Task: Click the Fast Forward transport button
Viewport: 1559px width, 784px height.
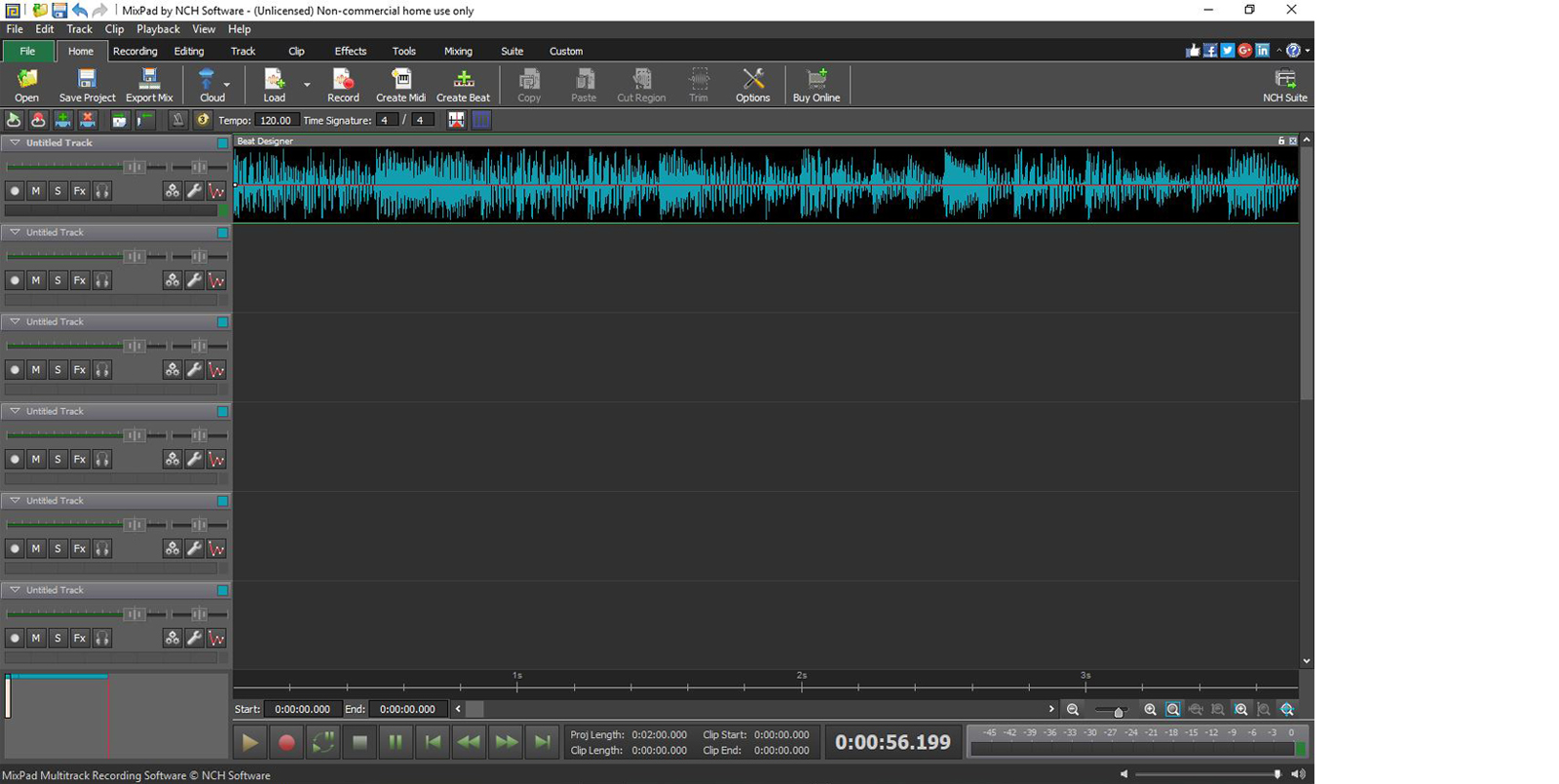Action: 506,742
